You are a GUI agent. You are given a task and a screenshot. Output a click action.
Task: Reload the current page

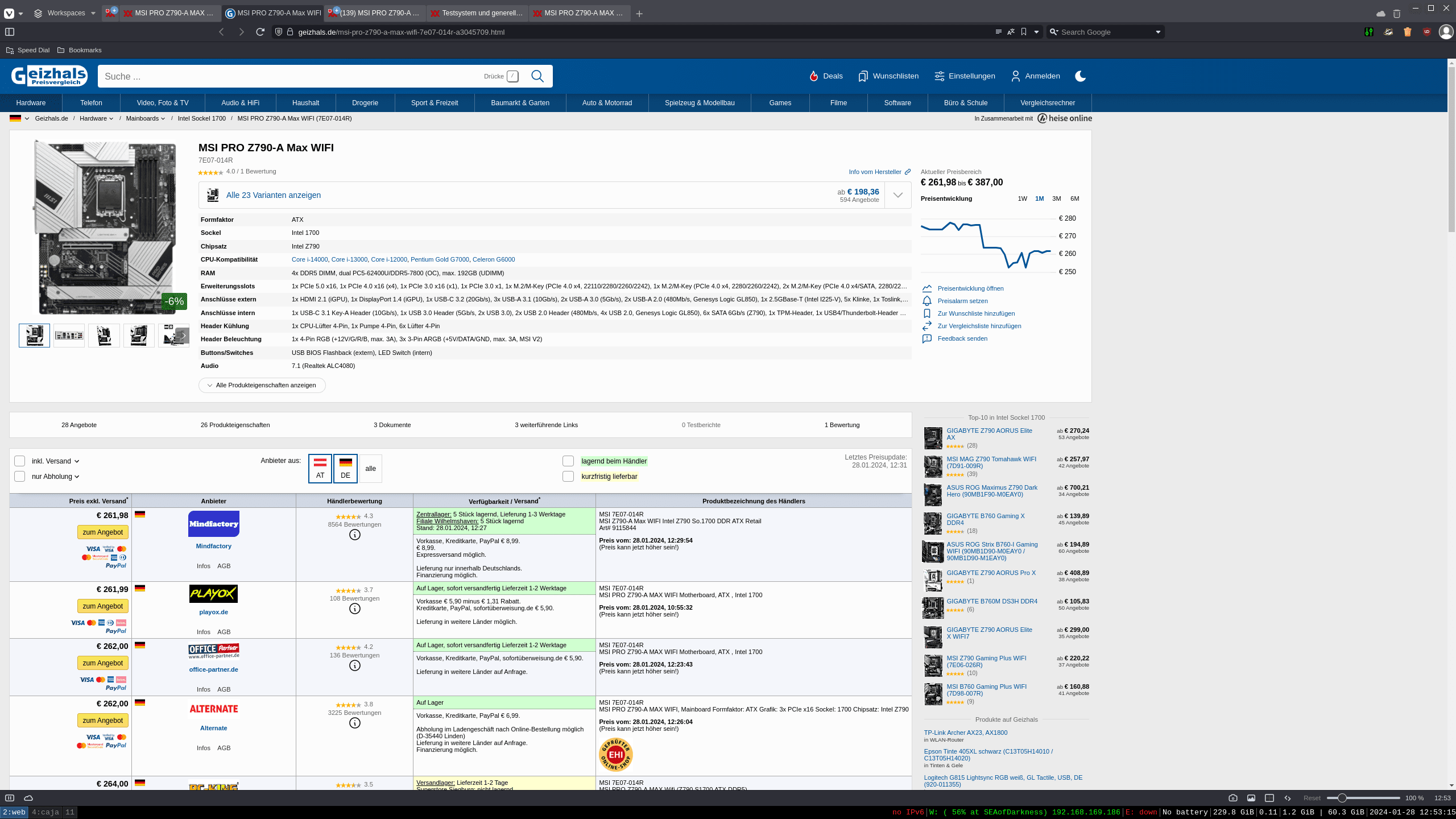point(260,32)
